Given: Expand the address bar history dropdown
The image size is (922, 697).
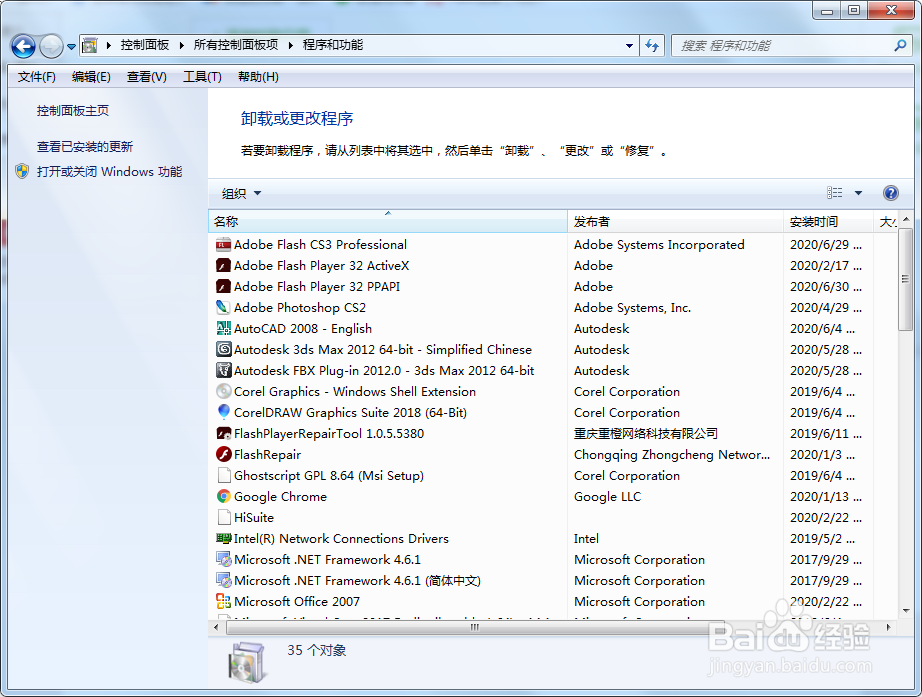Looking at the screenshot, I should pos(629,45).
